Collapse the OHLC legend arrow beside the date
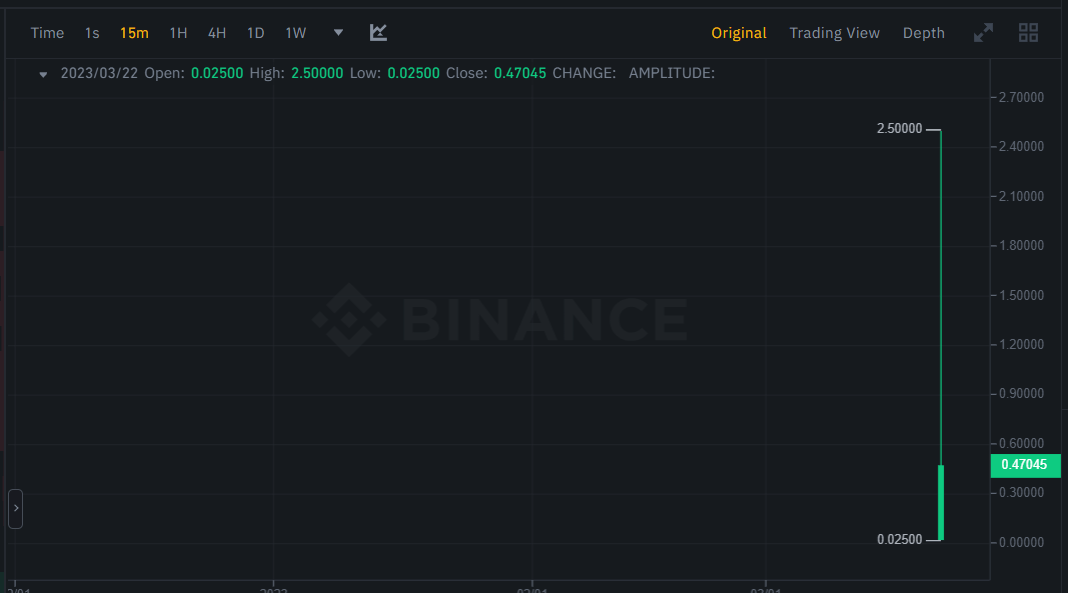Screen dimensions: 1068x593 click(43, 74)
